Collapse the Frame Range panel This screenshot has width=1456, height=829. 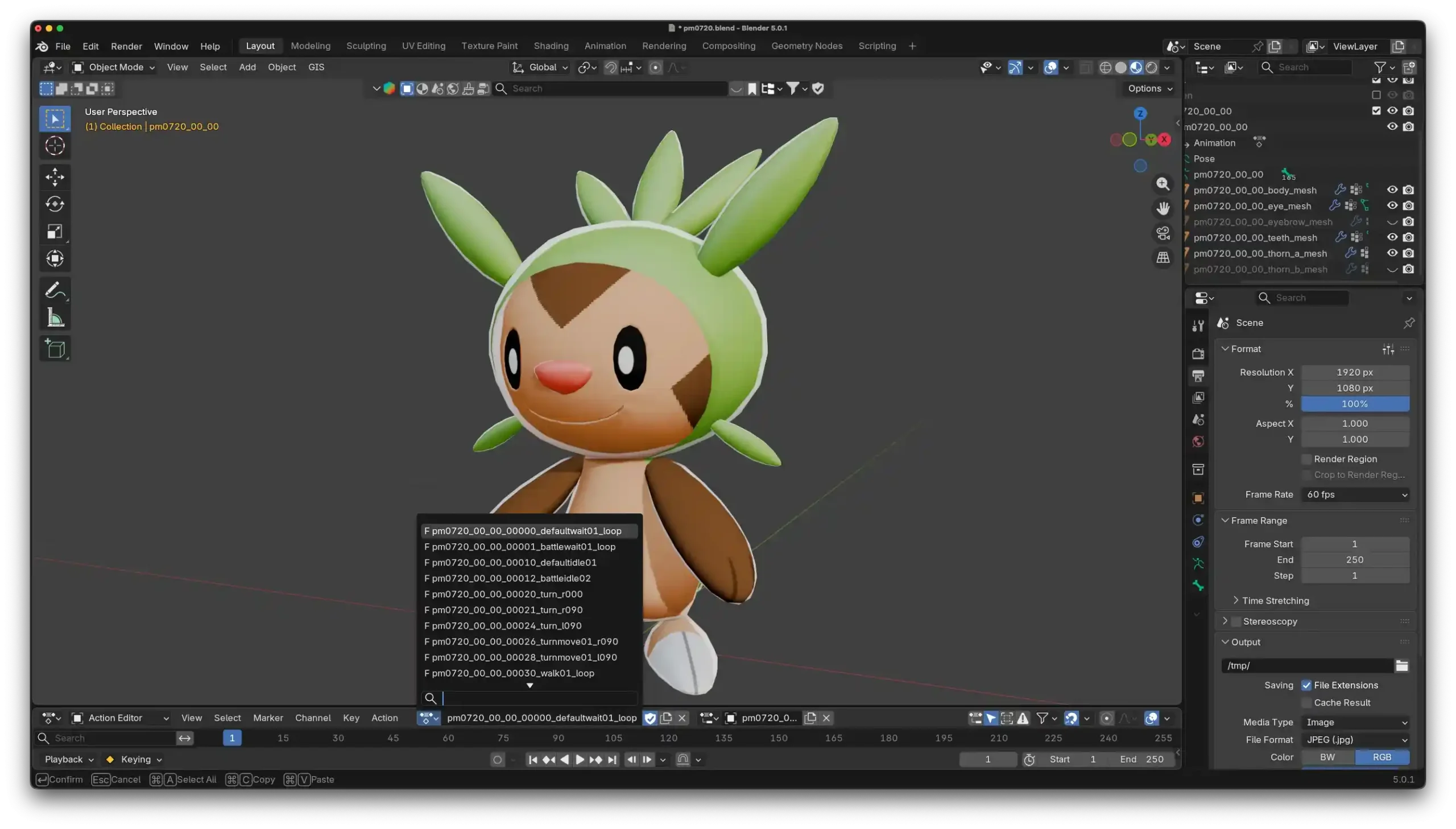1255,520
